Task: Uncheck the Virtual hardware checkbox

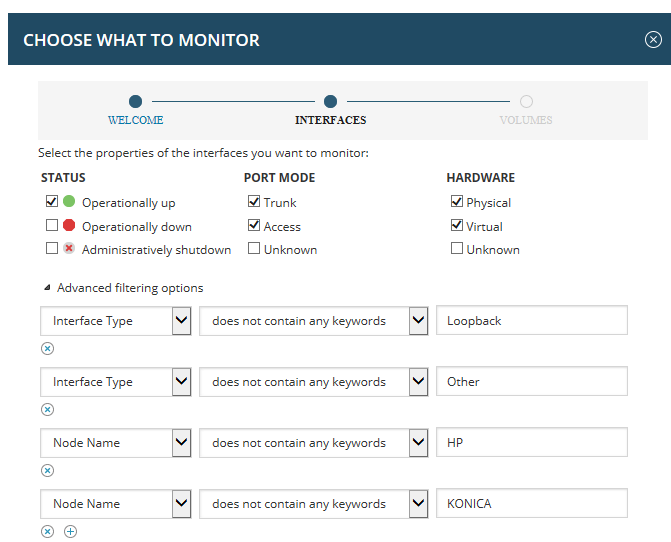Action: point(457,225)
